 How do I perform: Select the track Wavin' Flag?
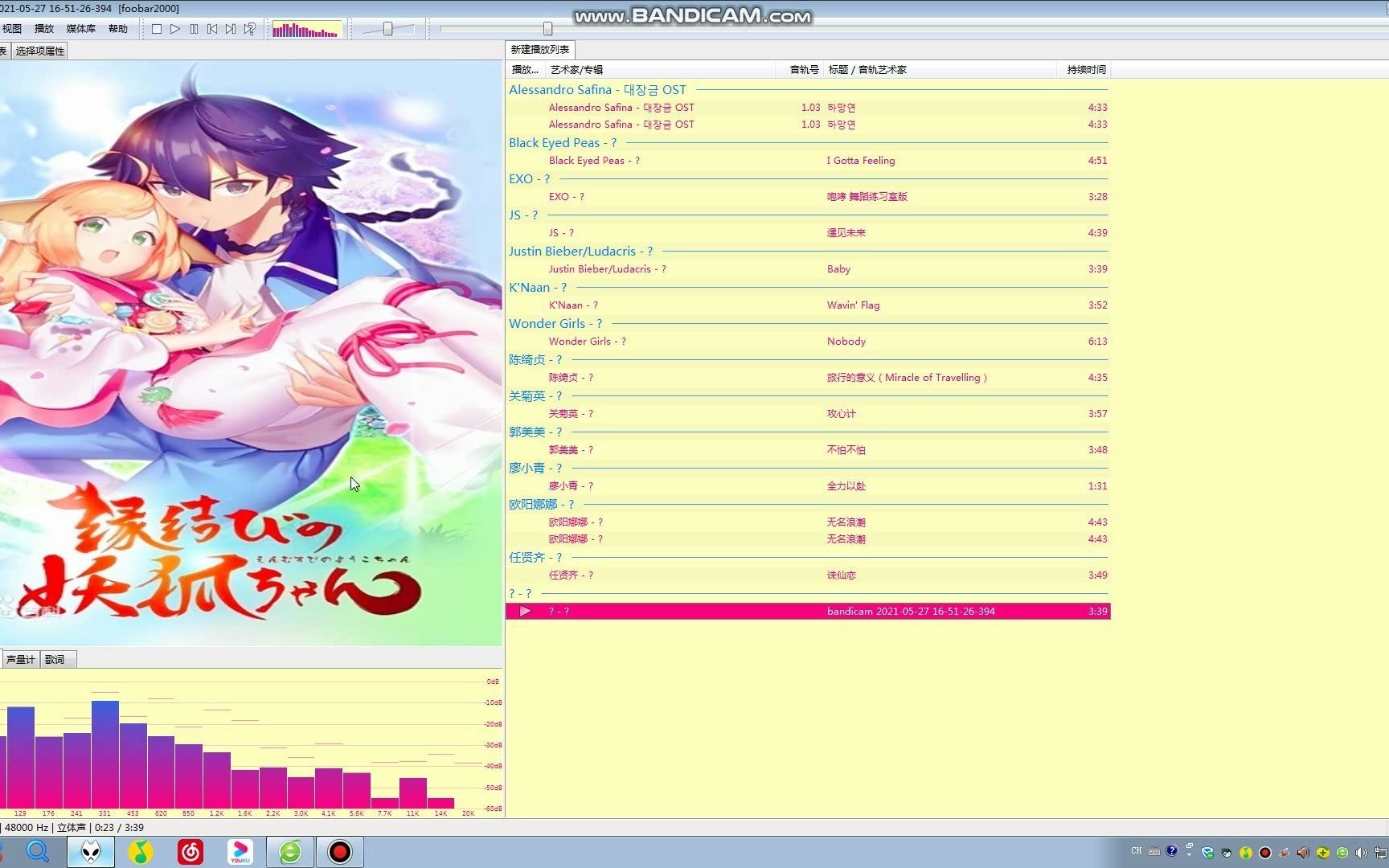click(x=808, y=305)
